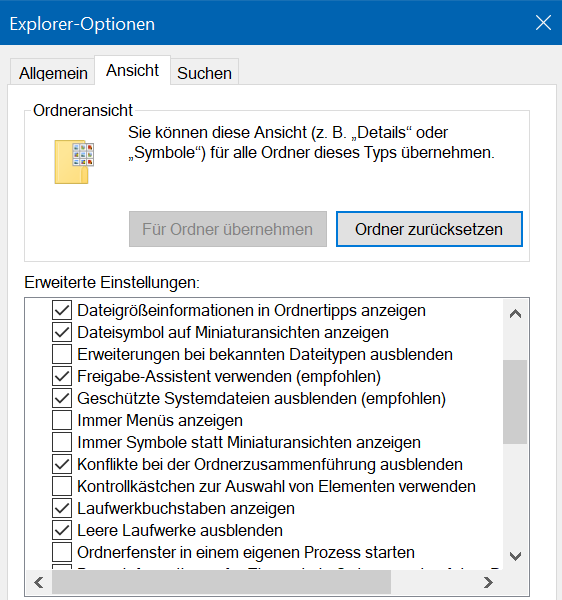This screenshot has height=600, width=562.
Task: Switch to the Allgemein tab
Action: coord(53,72)
